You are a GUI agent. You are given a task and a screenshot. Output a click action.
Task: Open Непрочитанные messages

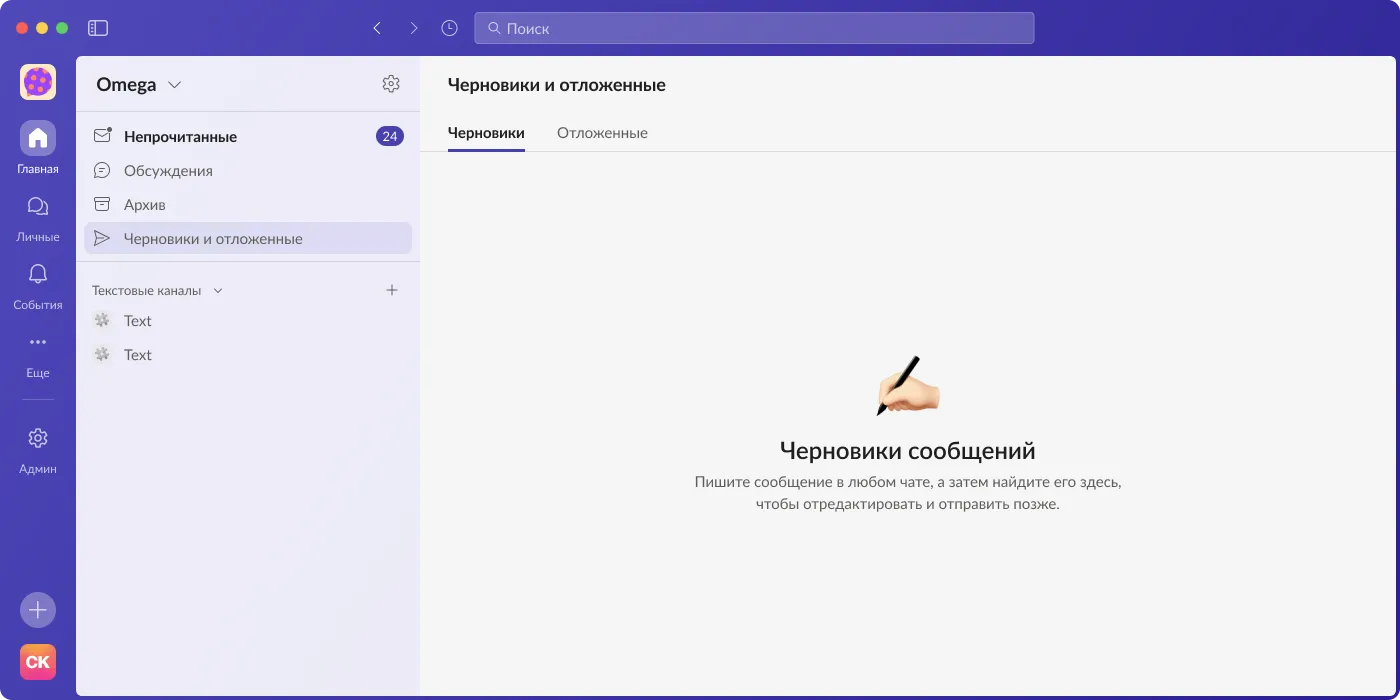[248, 136]
